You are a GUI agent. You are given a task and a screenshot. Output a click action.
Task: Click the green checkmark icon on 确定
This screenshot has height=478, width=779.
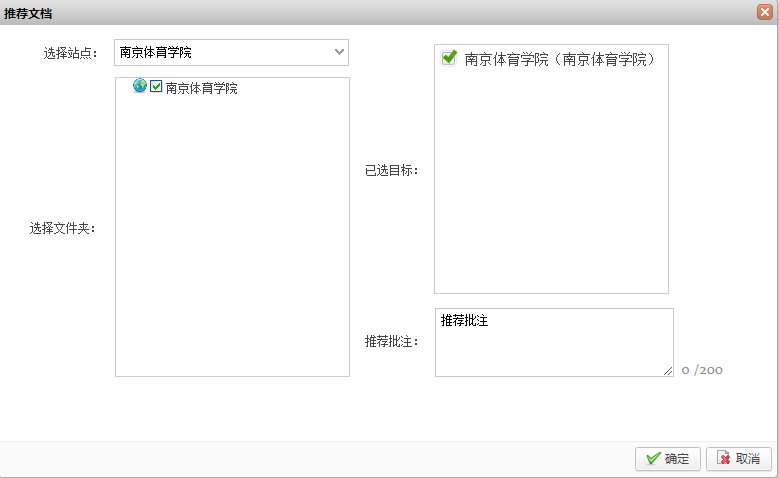point(653,459)
